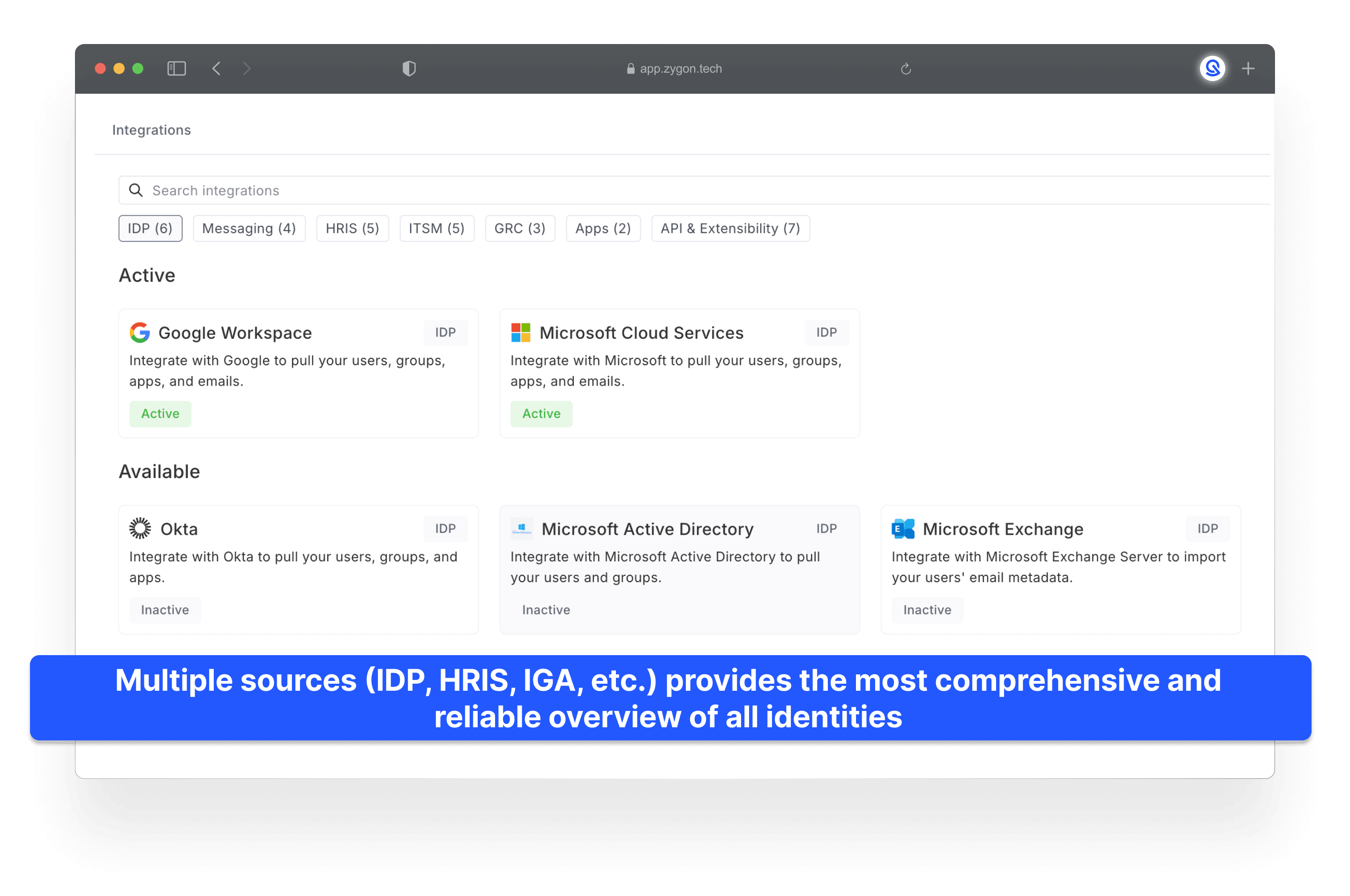Screen dimensions: 1350x896
Task: Click the Microsoft logo on Cloud Services
Action: coord(521,333)
